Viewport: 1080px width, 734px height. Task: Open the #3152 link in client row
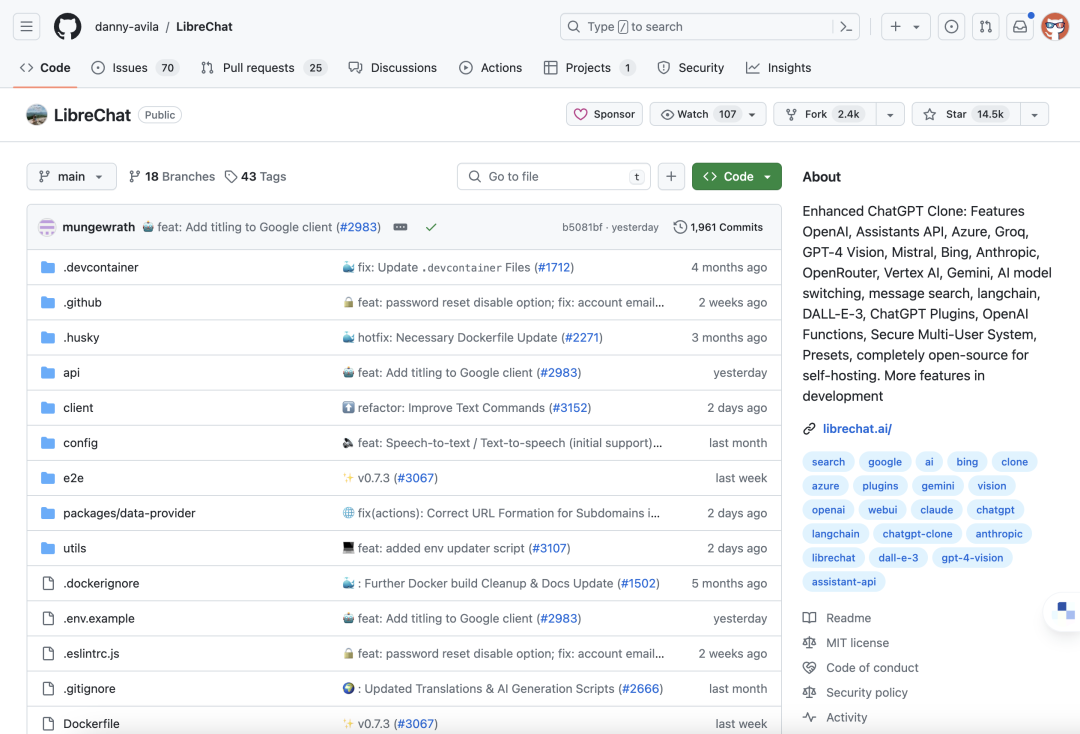pyautogui.click(x=570, y=408)
